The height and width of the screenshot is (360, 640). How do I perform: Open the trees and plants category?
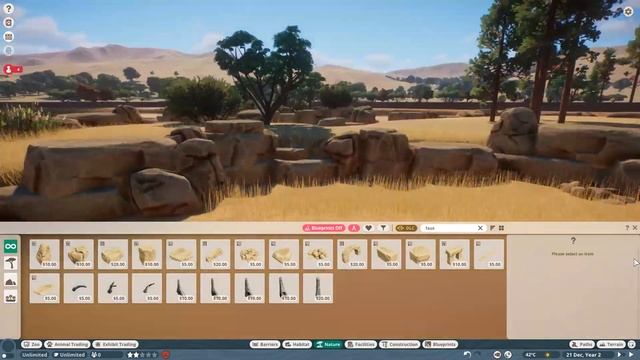(x=11, y=264)
